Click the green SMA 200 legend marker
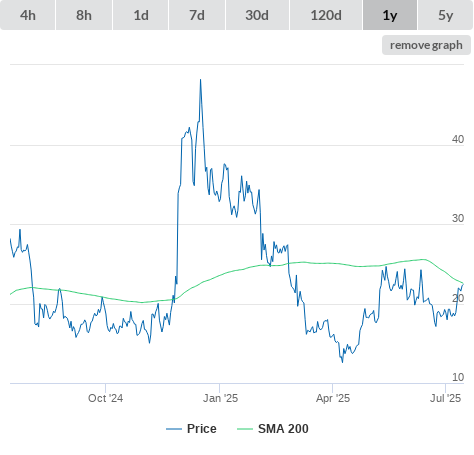The image size is (474, 455). click(x=245, y=429)
